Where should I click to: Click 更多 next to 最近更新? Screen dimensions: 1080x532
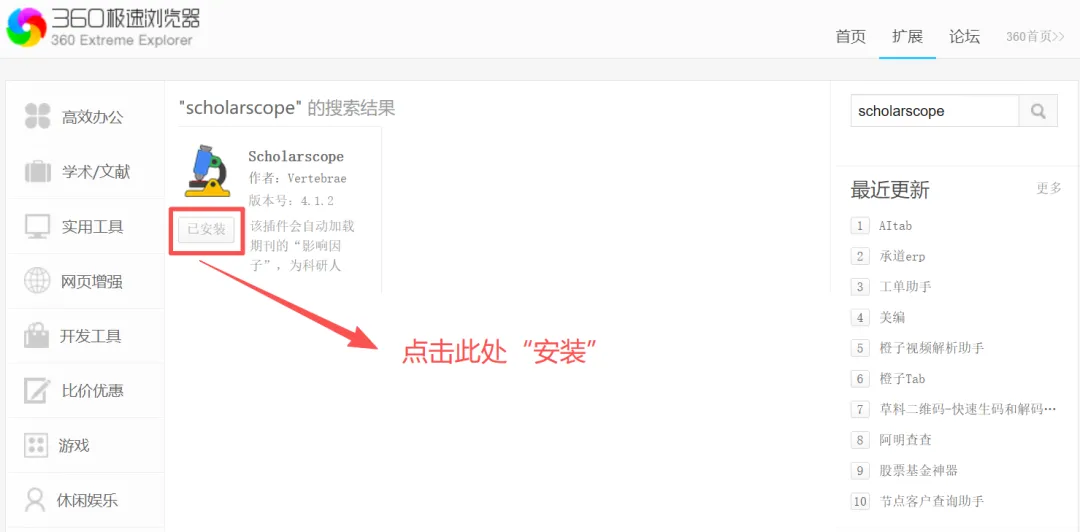[1049, 188]
